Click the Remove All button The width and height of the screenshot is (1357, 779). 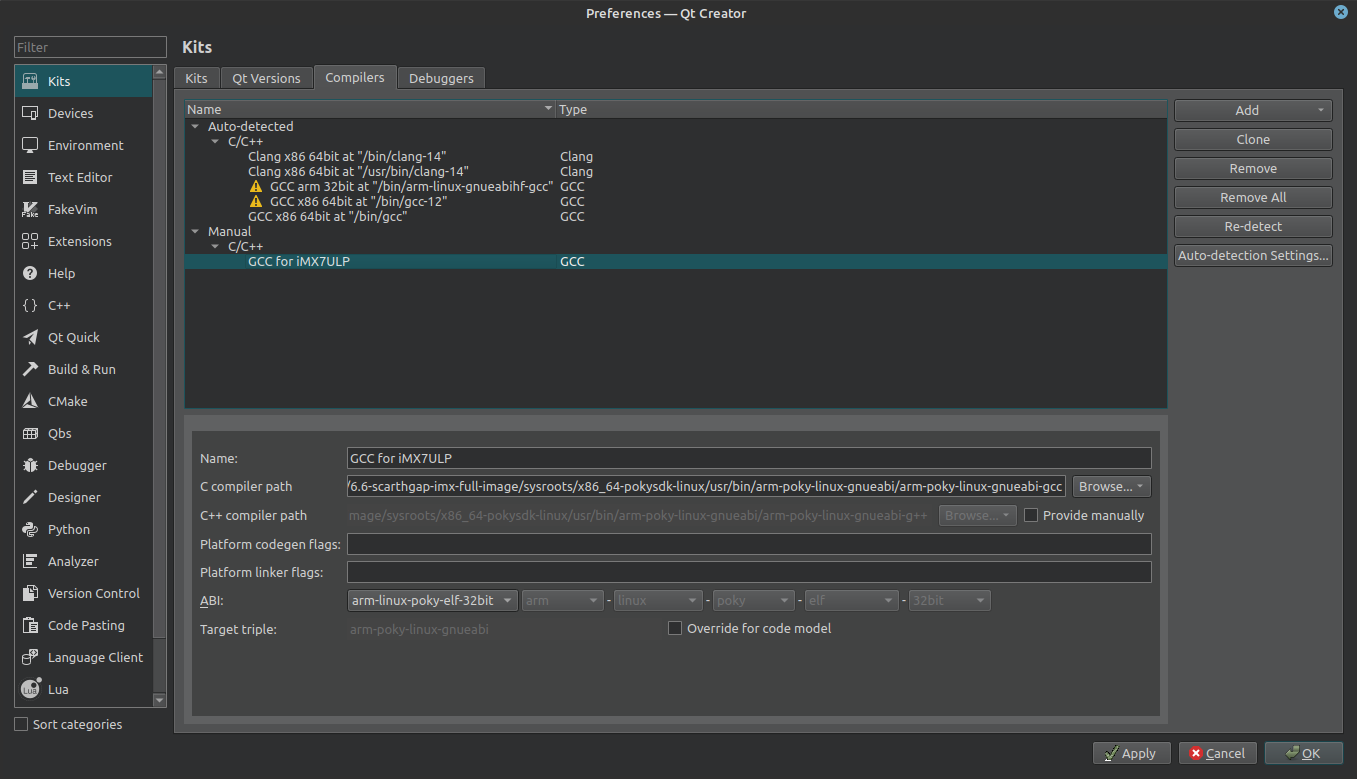tap(1253, 197)
